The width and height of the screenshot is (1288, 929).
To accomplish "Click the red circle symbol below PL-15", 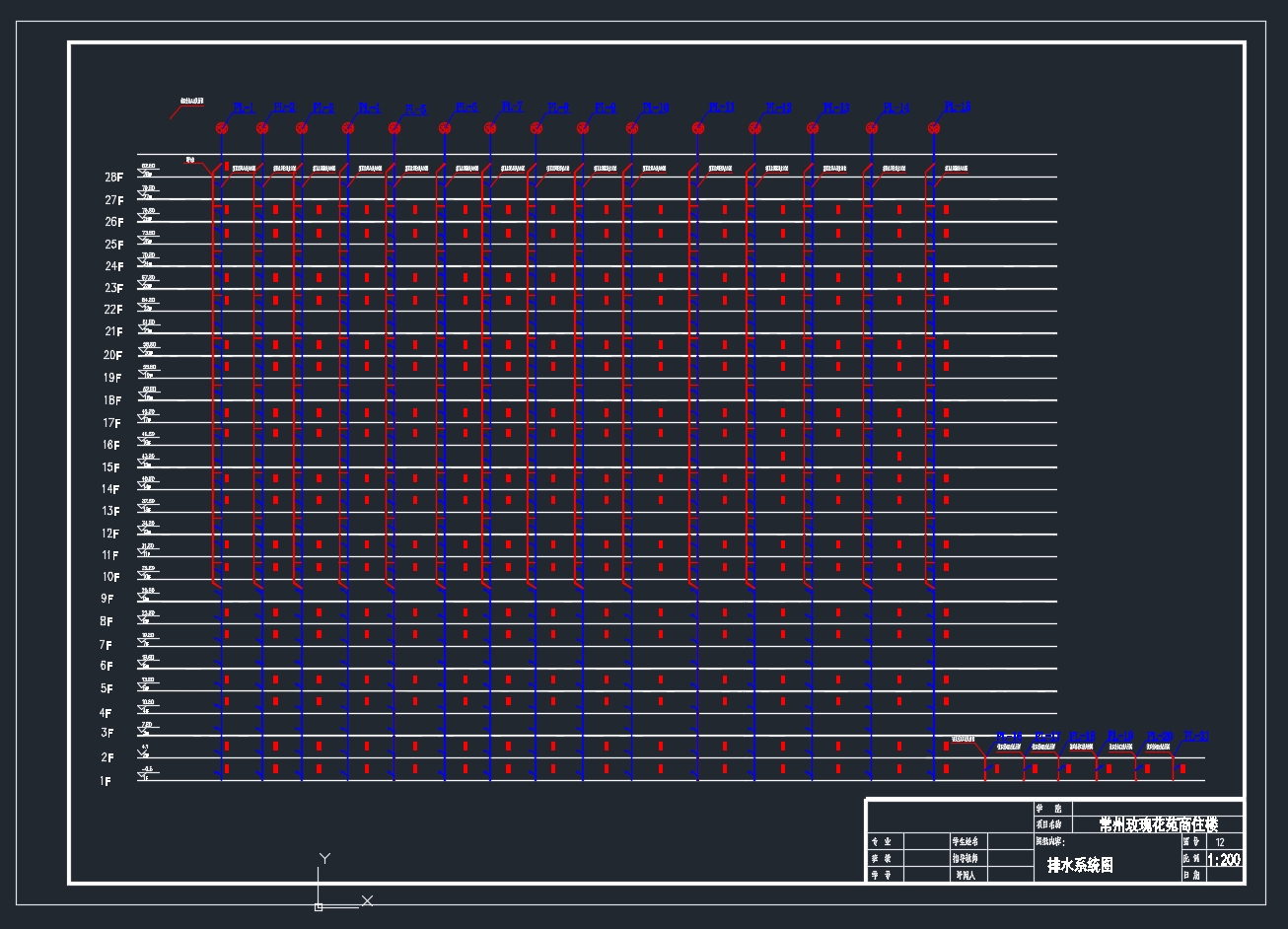I will pos(934,128).
